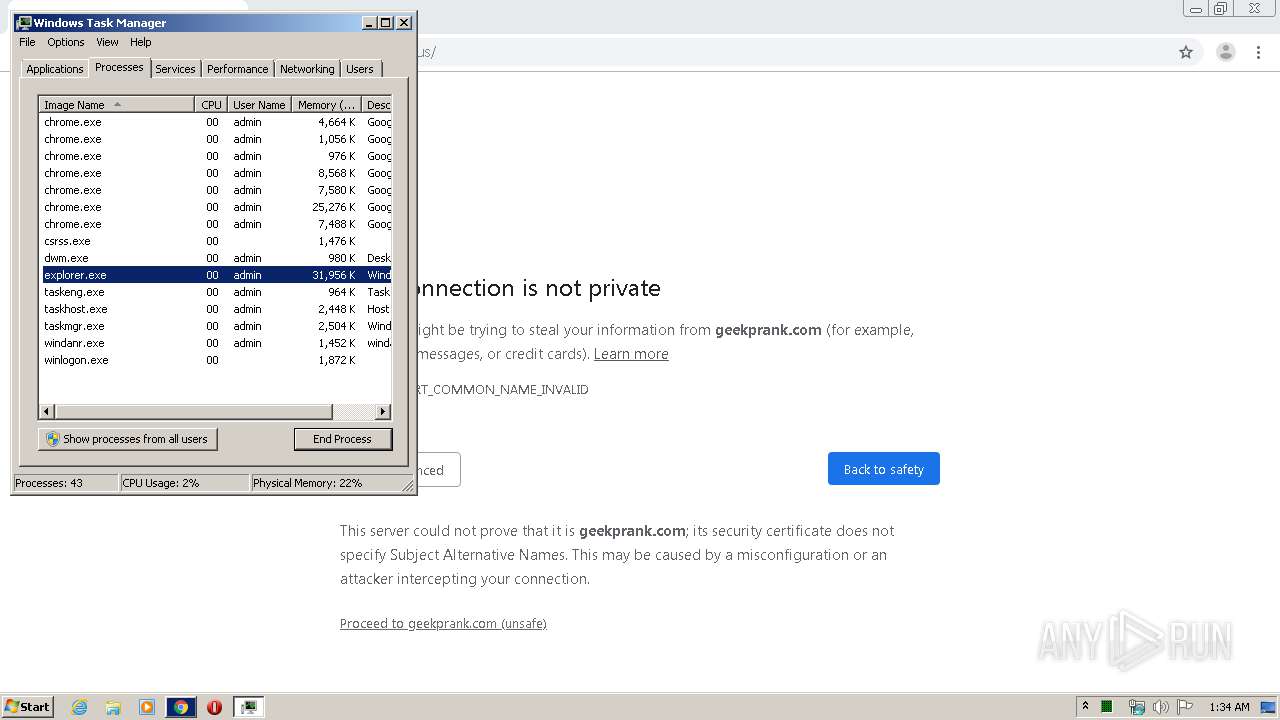Select the csrss.exe process row
The image size is (1280, 720).
pos(215,241)
